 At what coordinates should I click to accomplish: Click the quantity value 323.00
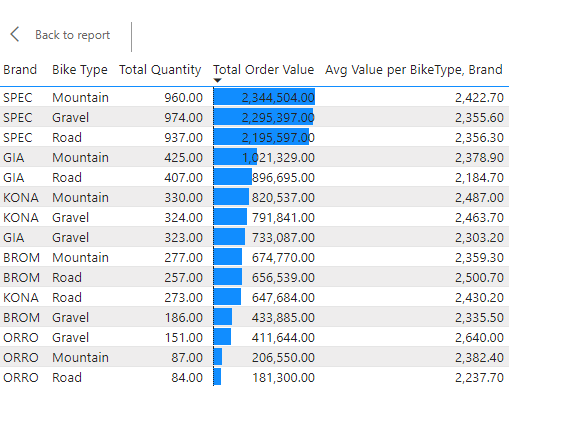pyautogui.click(x=183, y=238)
